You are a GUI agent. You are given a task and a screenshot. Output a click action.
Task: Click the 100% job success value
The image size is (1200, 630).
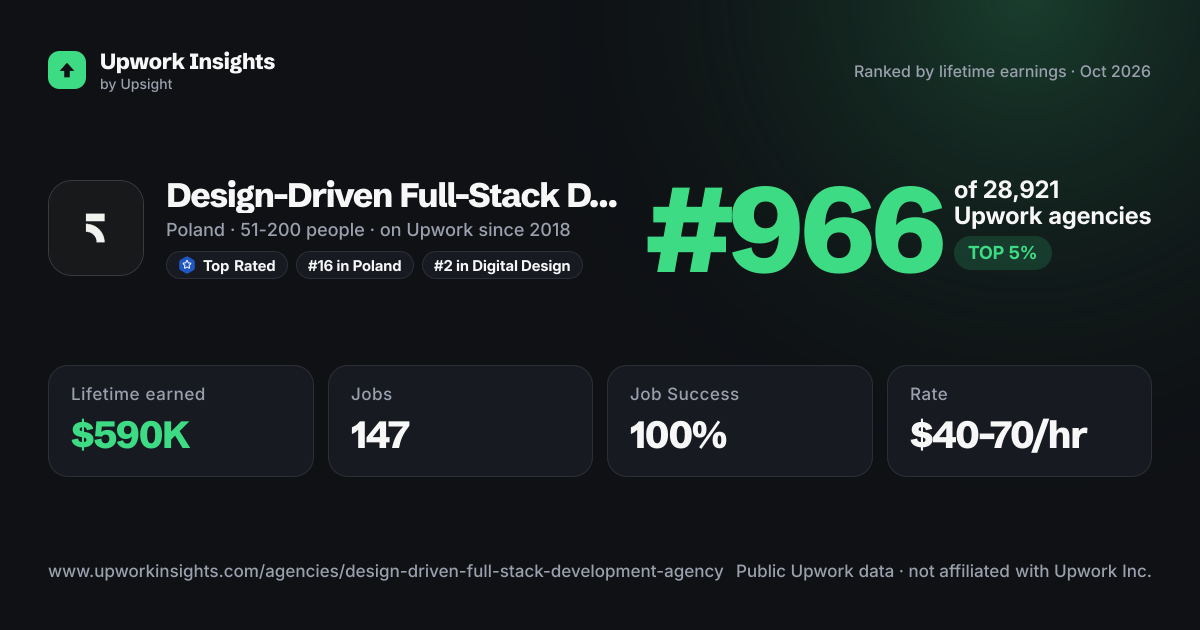[x=678, y=435]
